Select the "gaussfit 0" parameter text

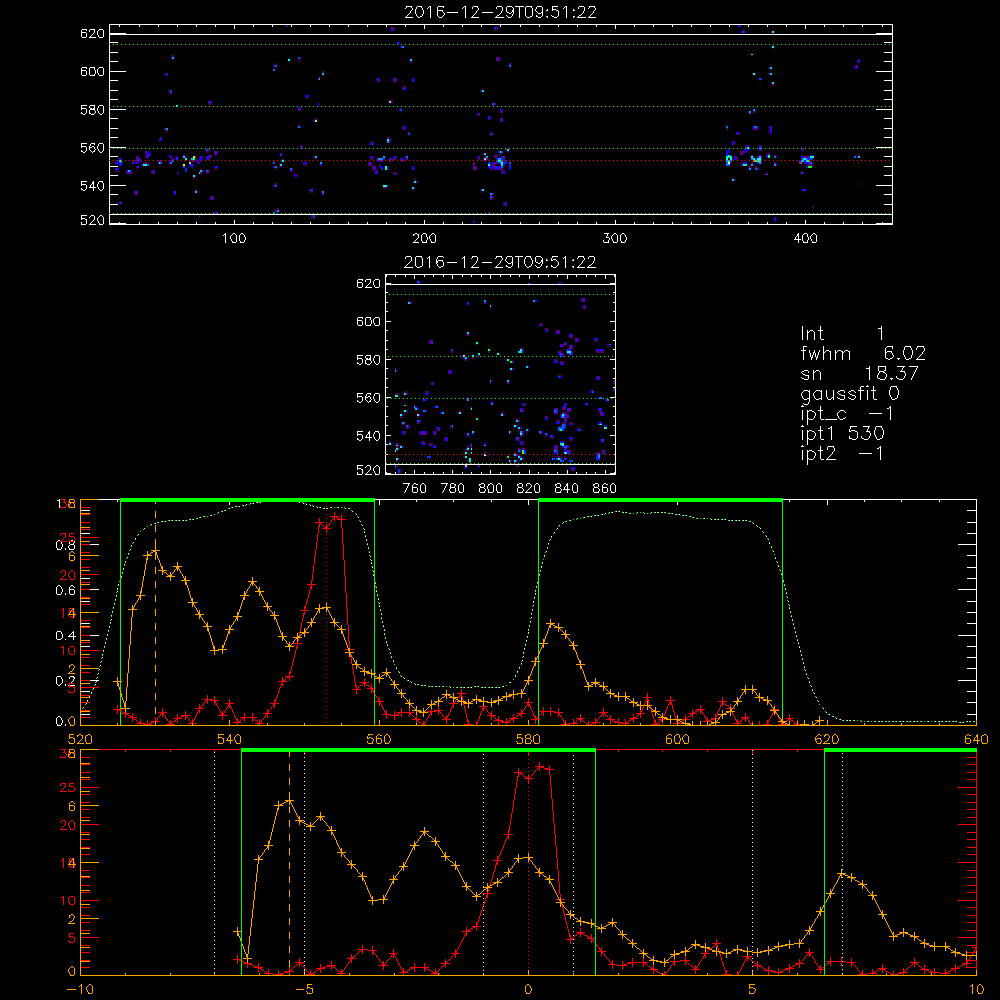(x=850, y=394)
